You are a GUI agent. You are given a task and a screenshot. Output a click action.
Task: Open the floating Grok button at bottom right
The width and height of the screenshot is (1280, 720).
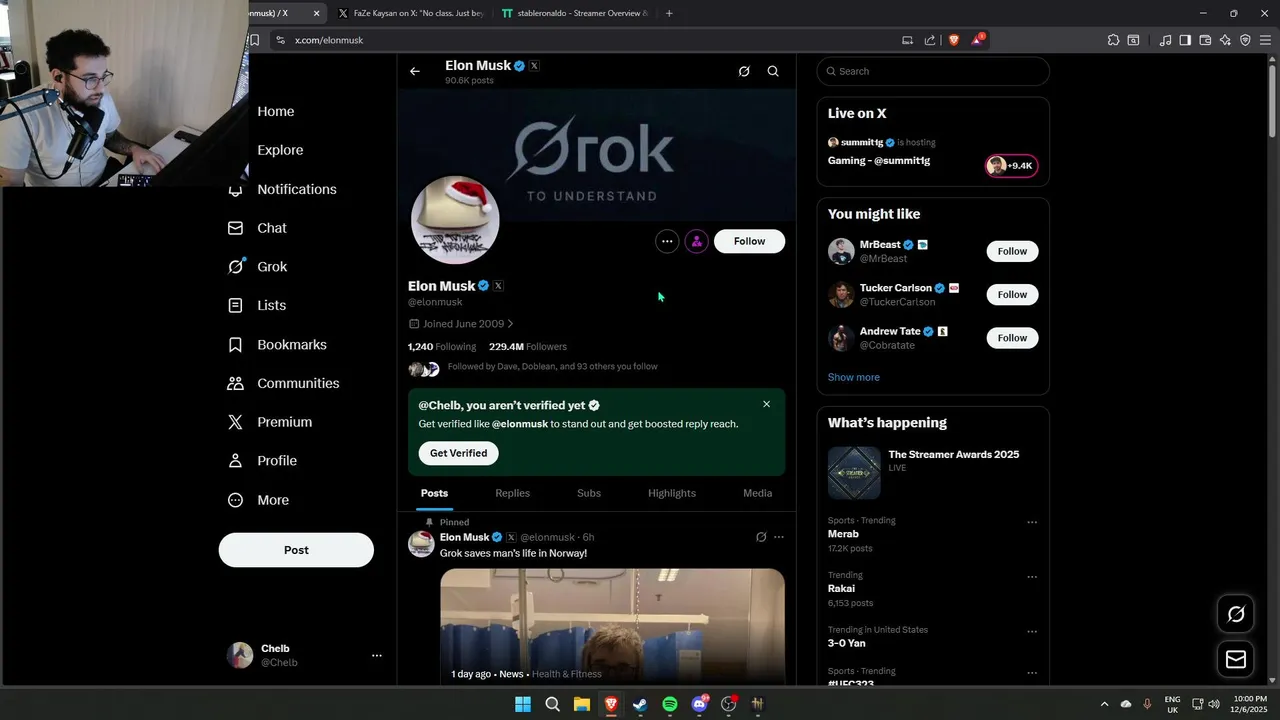[1236, 614]
